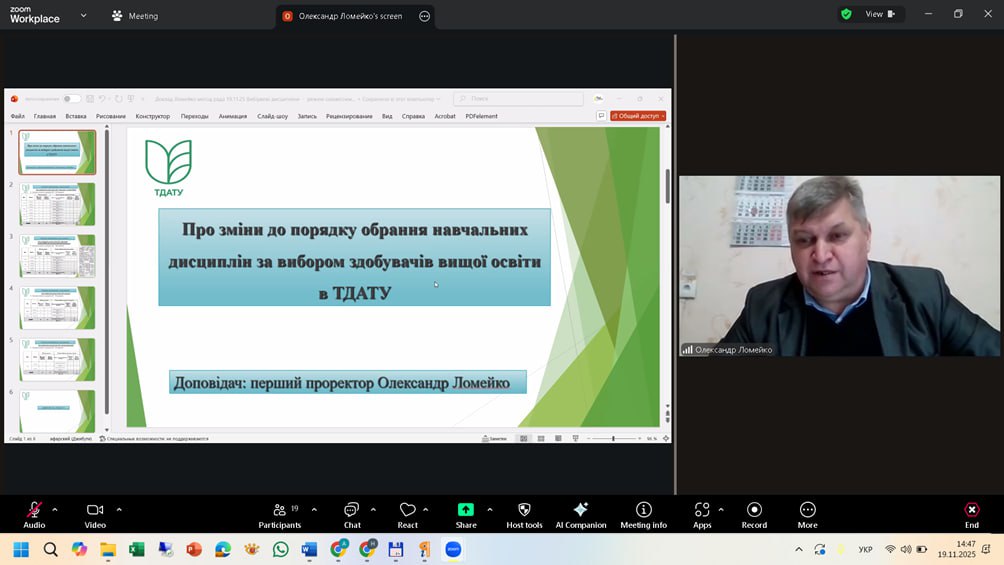The height and width of the screenshot is (565, 1004).
Task: Click Заметки notes button in status bar
Action: (494, 439)
